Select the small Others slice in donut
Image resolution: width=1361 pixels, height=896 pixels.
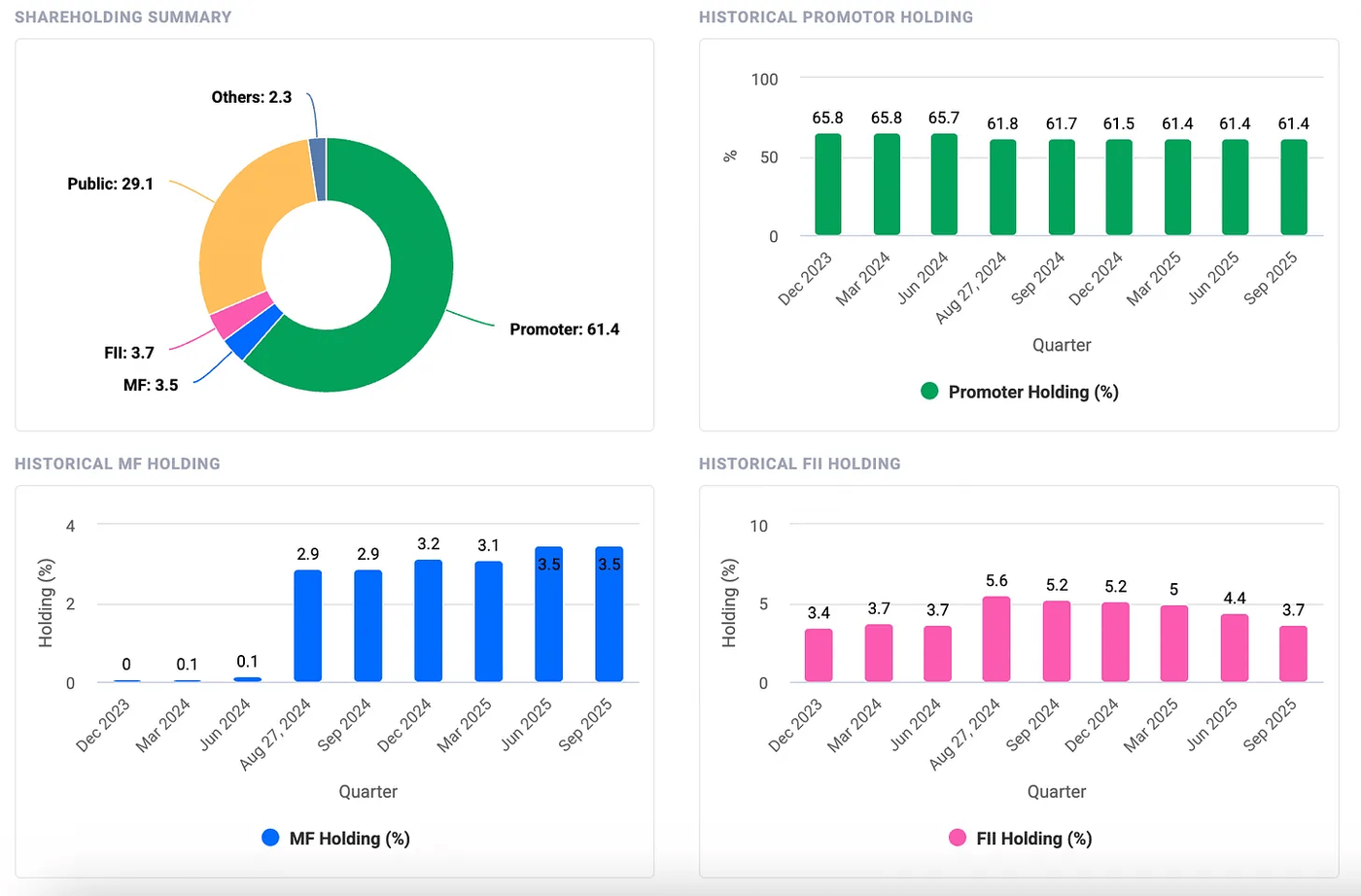point(317,169)
